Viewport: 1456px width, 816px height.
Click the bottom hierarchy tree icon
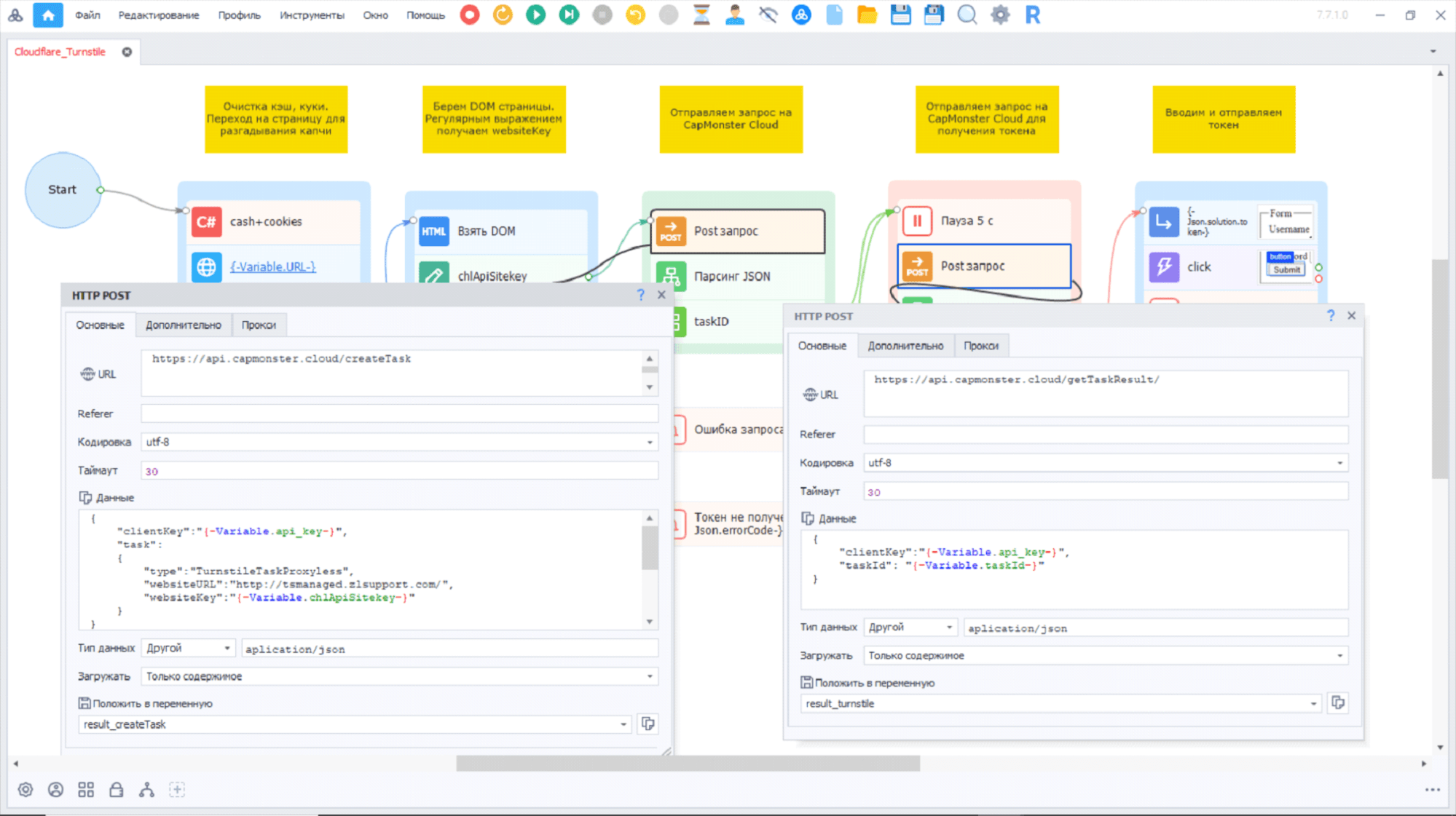click(146, 790)
